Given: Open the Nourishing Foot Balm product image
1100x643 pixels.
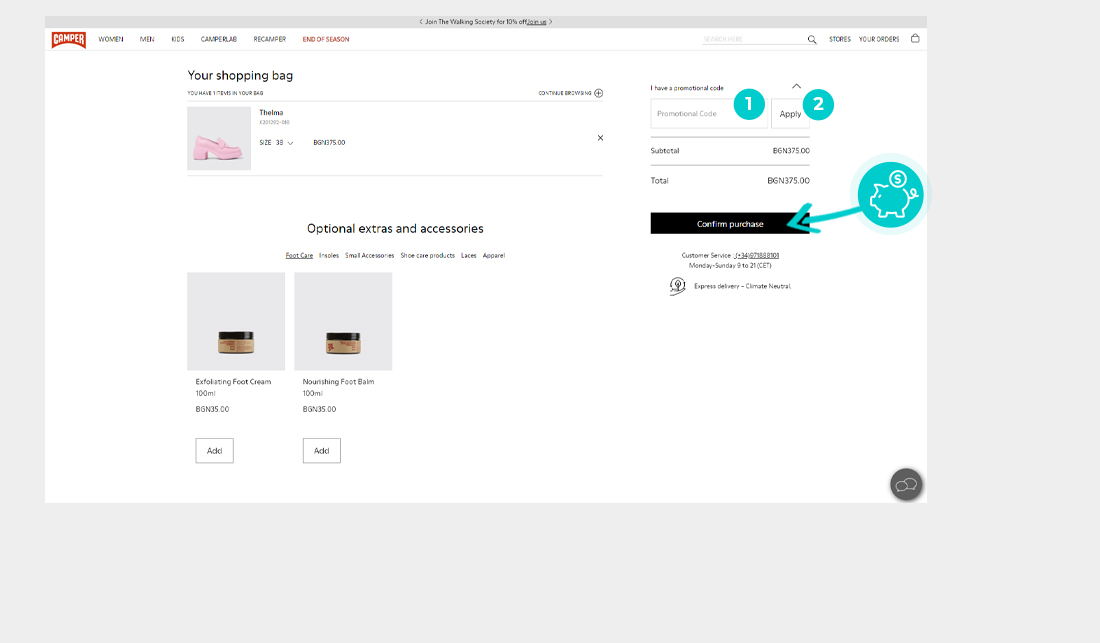Looking at the screenshot, I should tap(343, 321).
